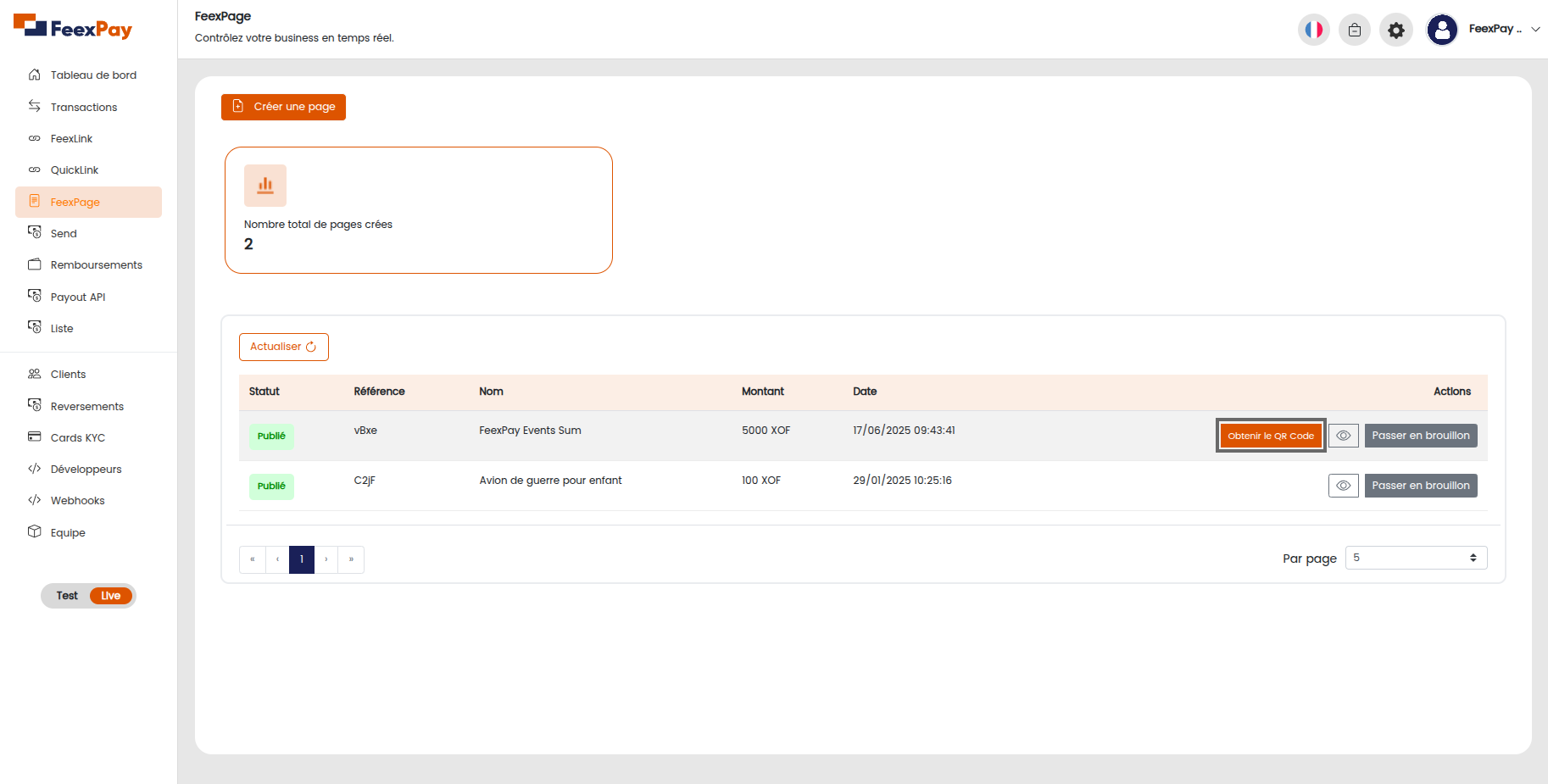Open the Par page dropdown

pyautogui.click(x=1416, y=558)
